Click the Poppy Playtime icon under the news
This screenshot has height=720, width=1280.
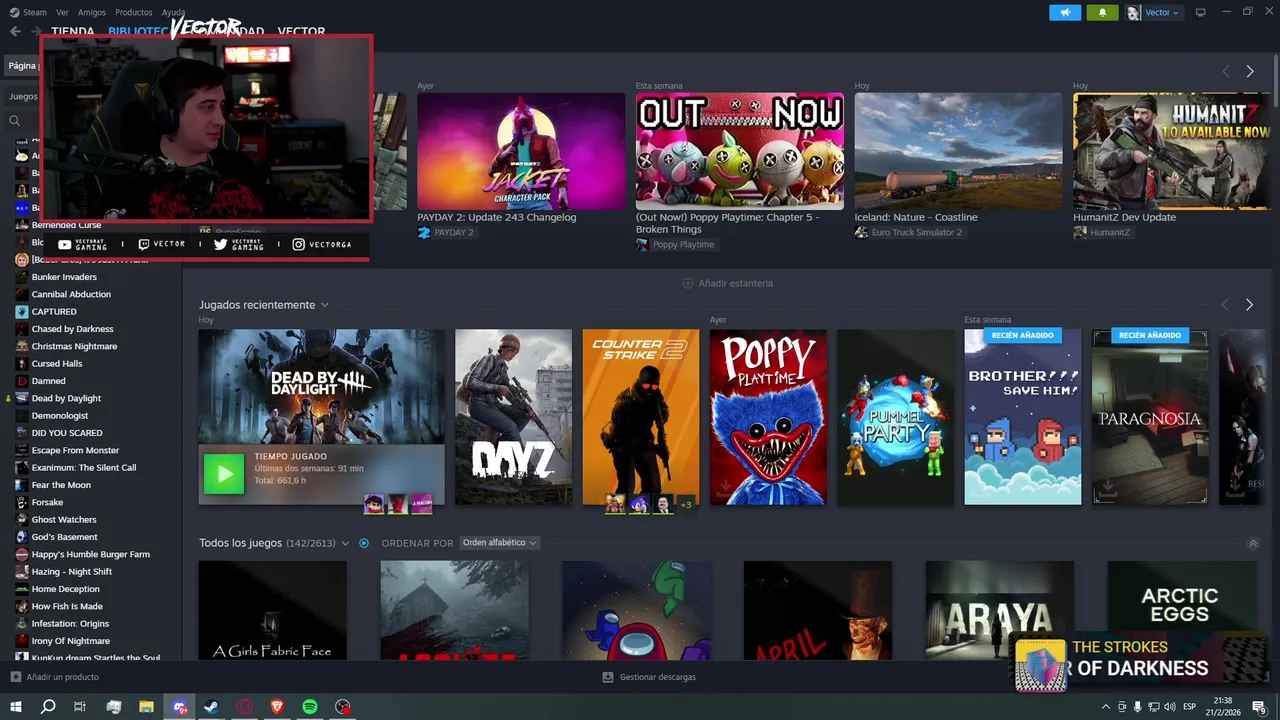point(642,245)
